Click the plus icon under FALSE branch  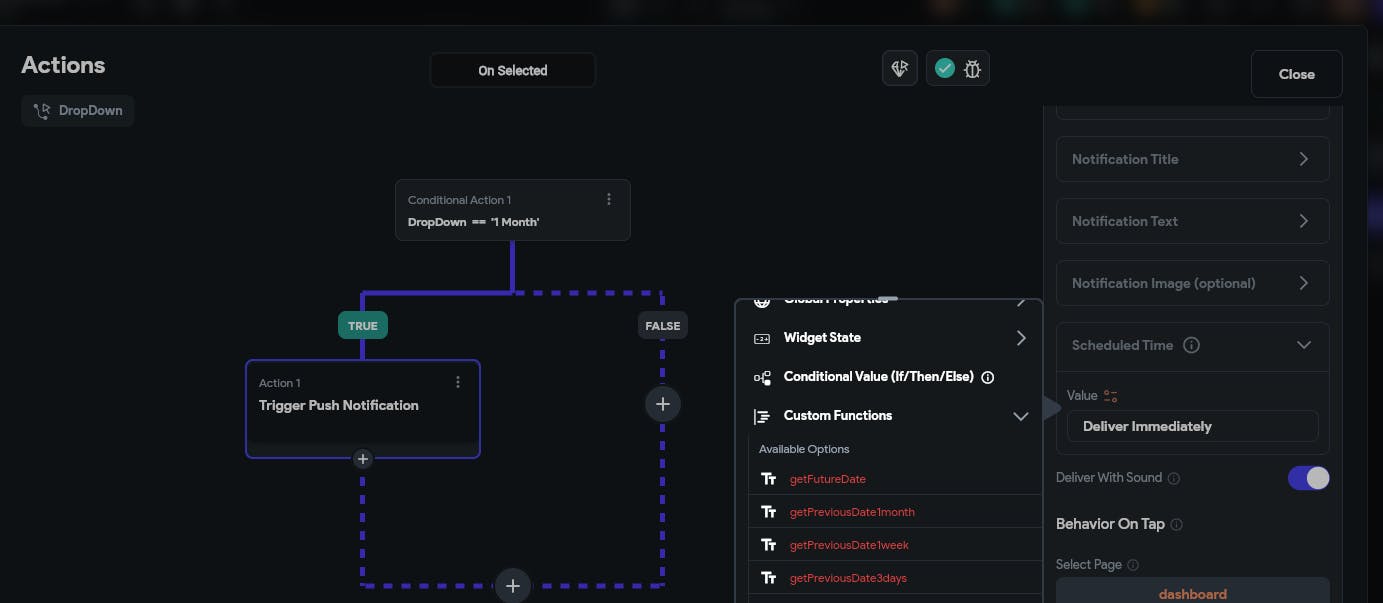662,403
